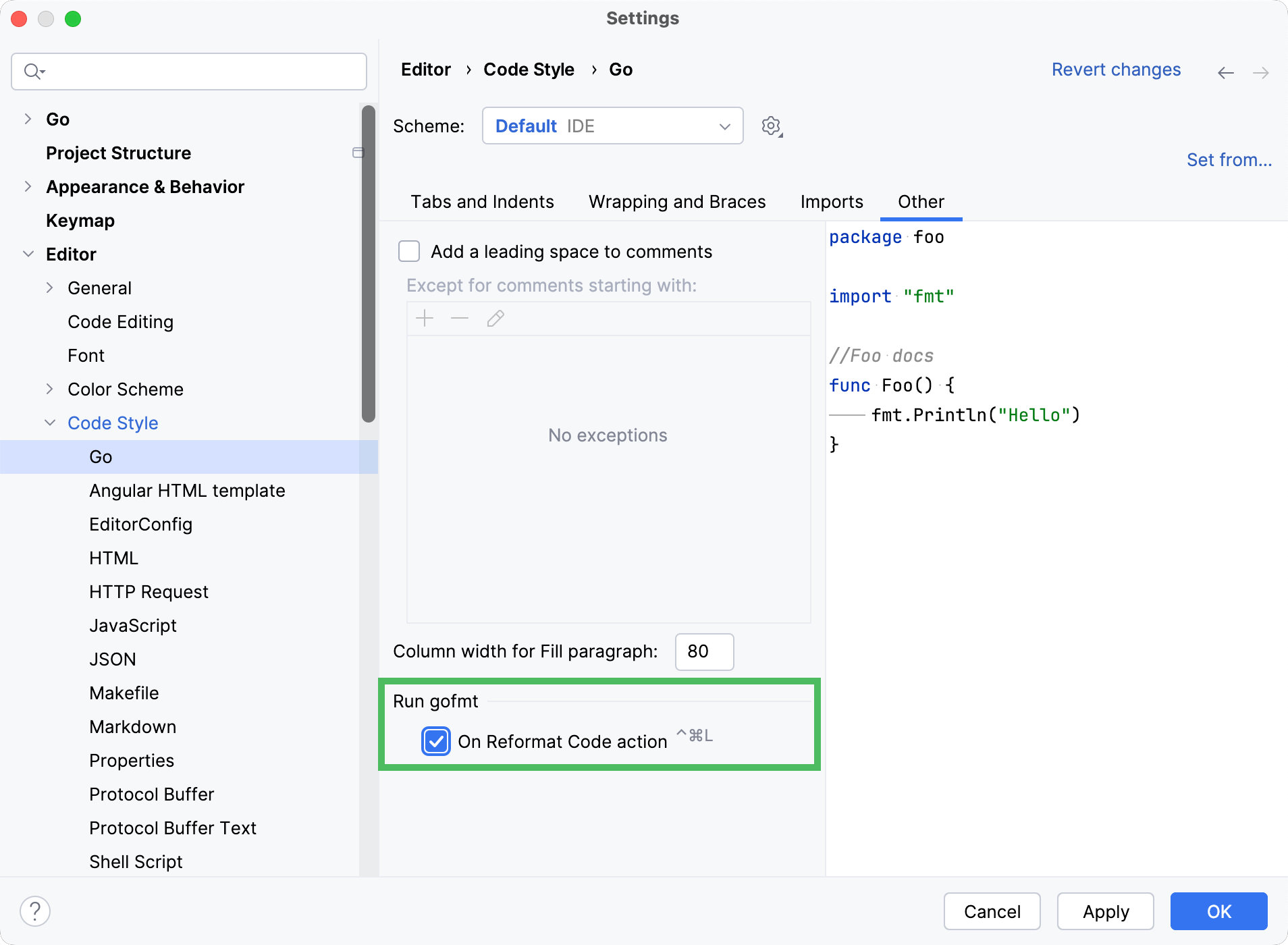Image resolution: width=1288 pixels, height=945 pixels.
Task: Enable Add a leading space to comments
Action: point(409,250)
